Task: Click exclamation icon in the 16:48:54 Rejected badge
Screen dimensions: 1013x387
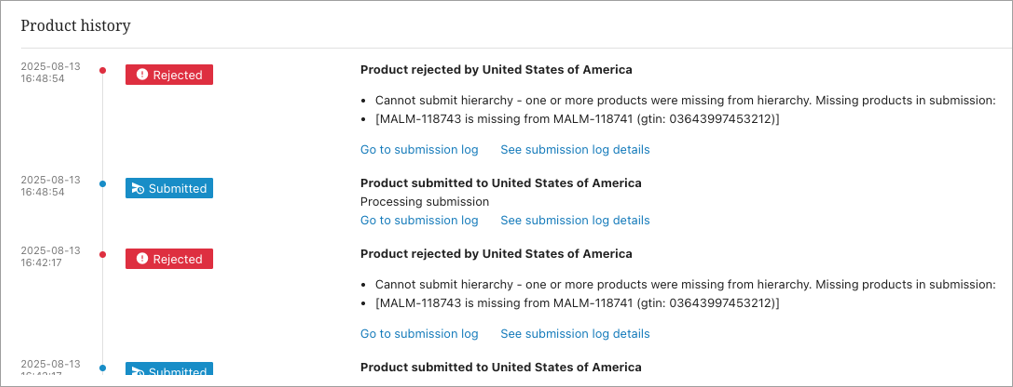Action: click(x=140, y=75)
